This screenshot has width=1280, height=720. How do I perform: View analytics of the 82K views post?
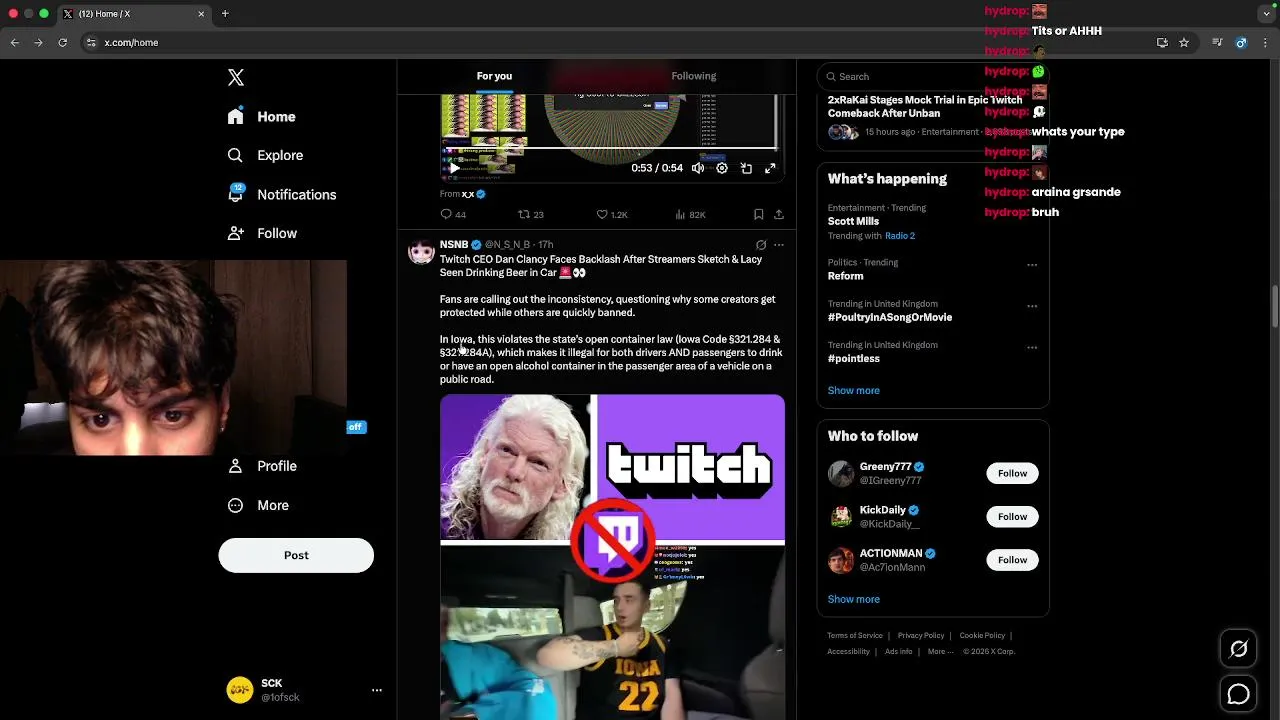click(x=690, y=215)
